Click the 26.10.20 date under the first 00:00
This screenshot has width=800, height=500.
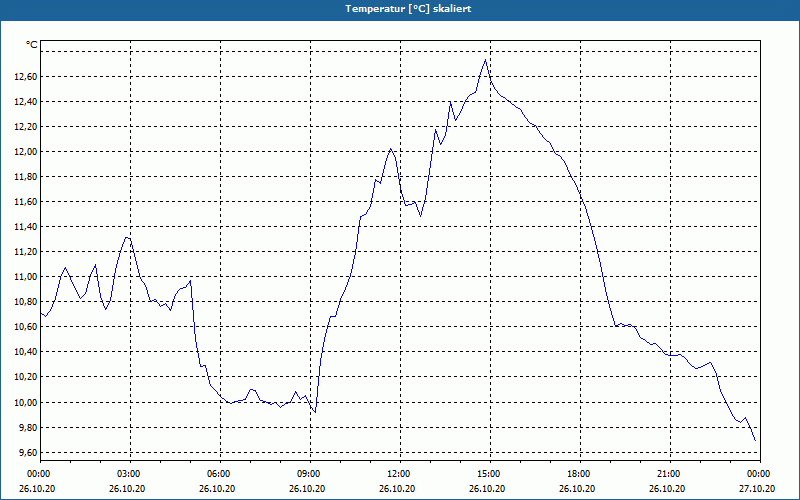37,488
